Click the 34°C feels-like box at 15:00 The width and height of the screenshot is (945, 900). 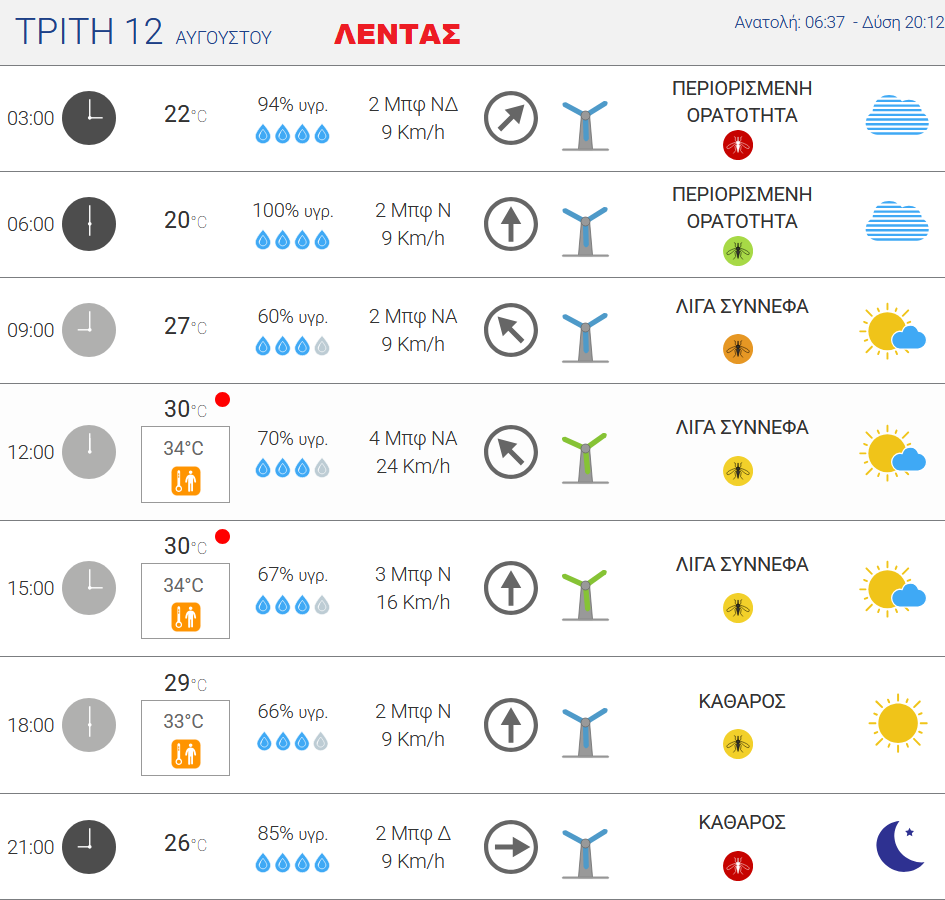point(185,600)
